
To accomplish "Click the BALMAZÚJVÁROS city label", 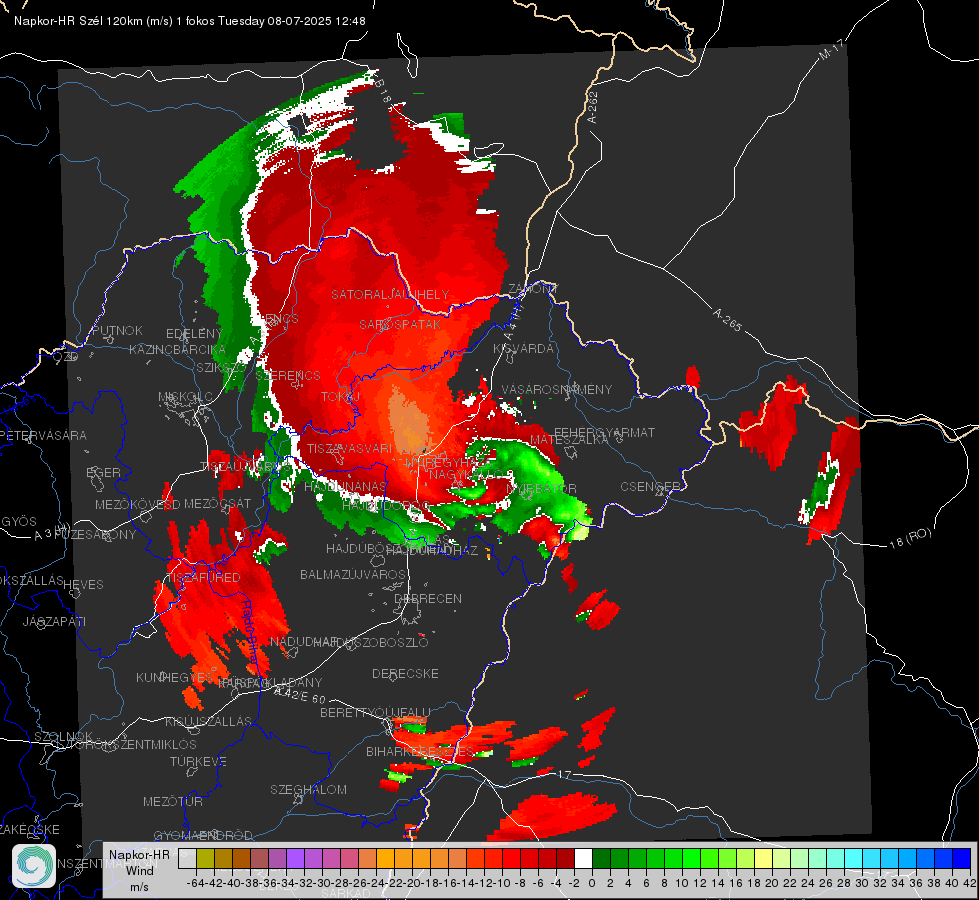I will point(353,574).
